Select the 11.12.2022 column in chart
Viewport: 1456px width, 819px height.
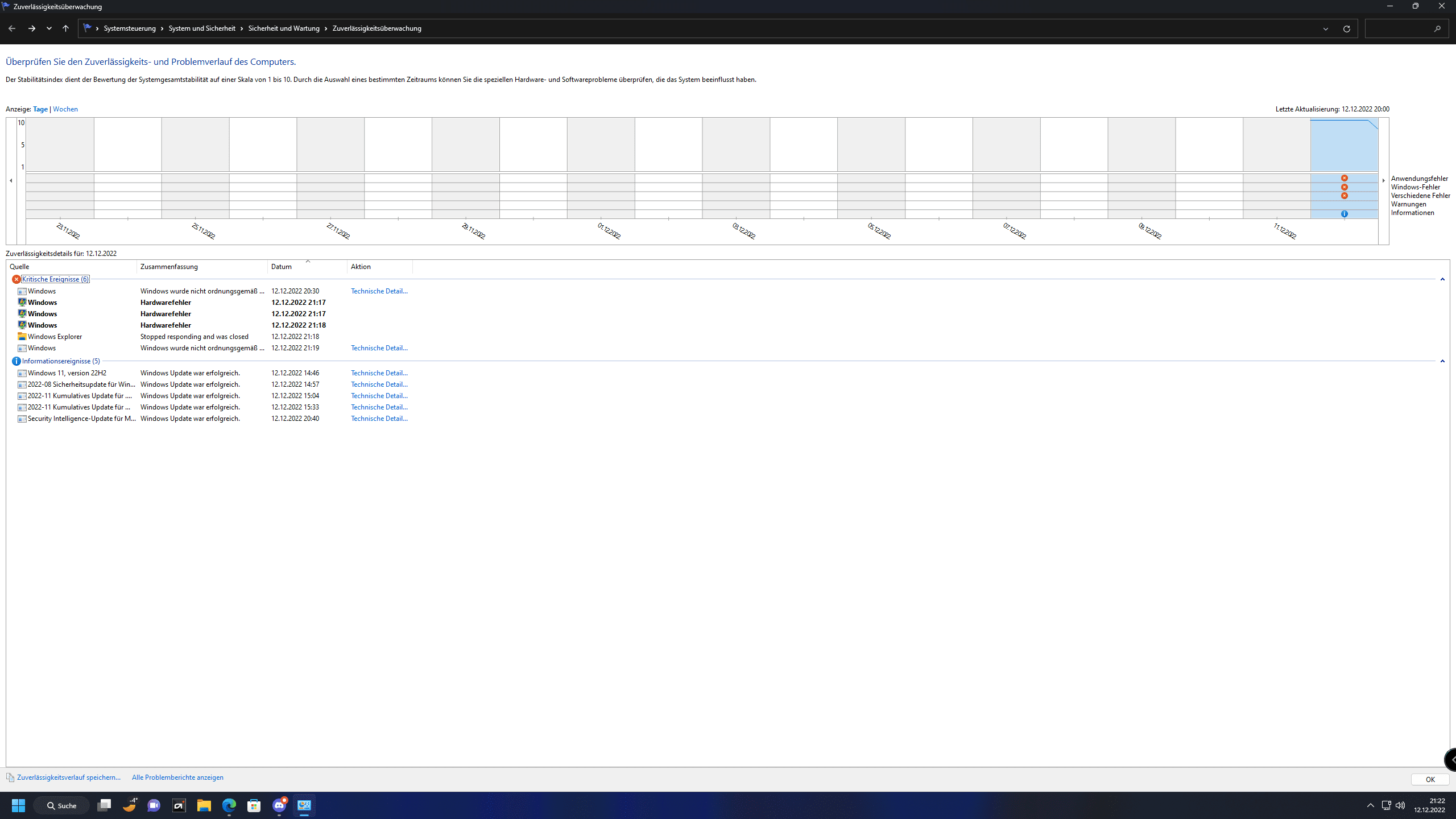[1276, 145]
